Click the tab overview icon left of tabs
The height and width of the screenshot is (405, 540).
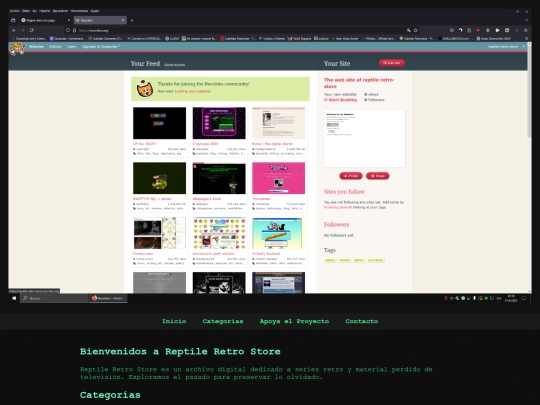pyautogui.click(x=13, y=20)
